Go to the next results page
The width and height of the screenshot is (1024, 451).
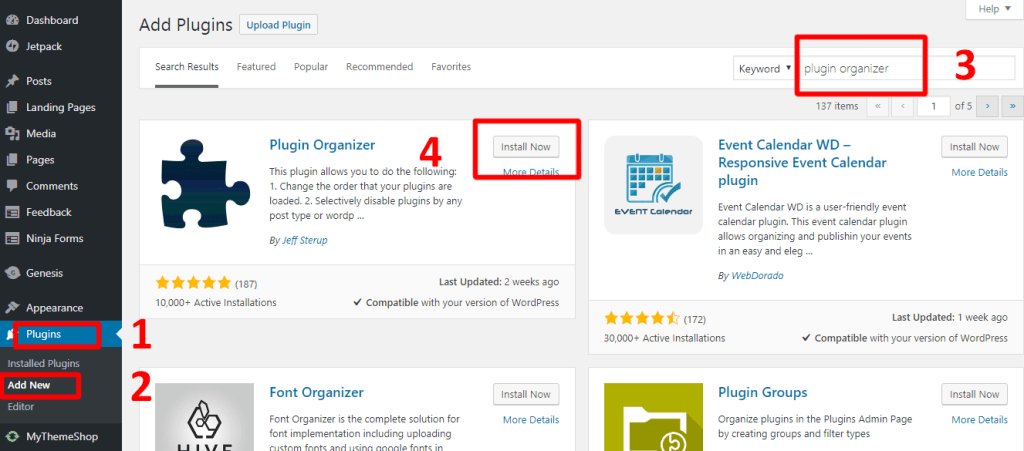click(987, 106)
